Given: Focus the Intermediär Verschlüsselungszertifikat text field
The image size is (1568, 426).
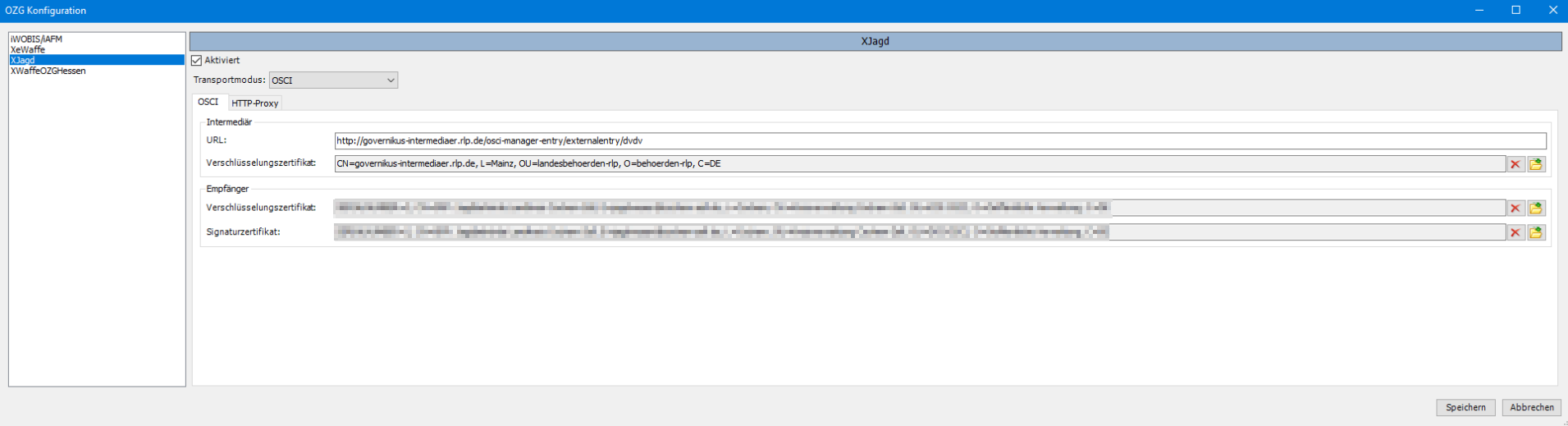Looking at the screenshot, I should click(x=919, y=164).
